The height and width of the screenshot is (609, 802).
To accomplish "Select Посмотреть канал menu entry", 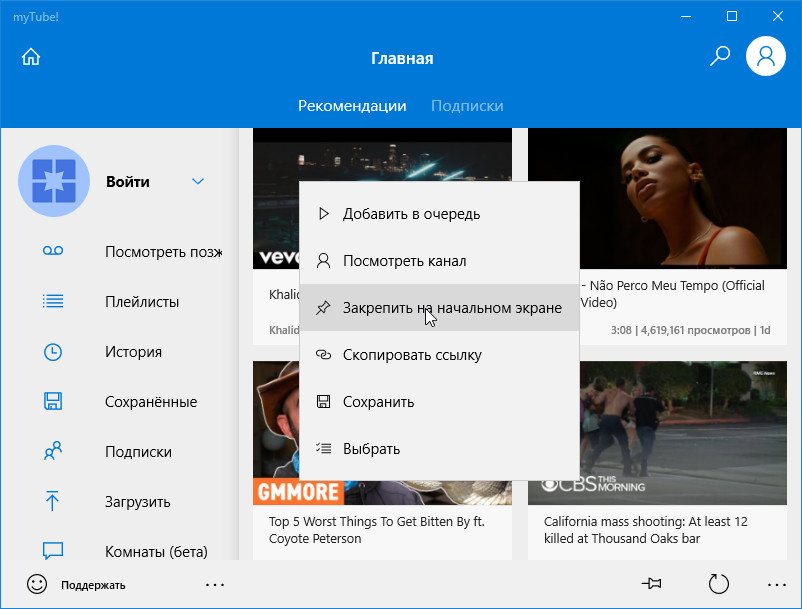I will 439,261.
